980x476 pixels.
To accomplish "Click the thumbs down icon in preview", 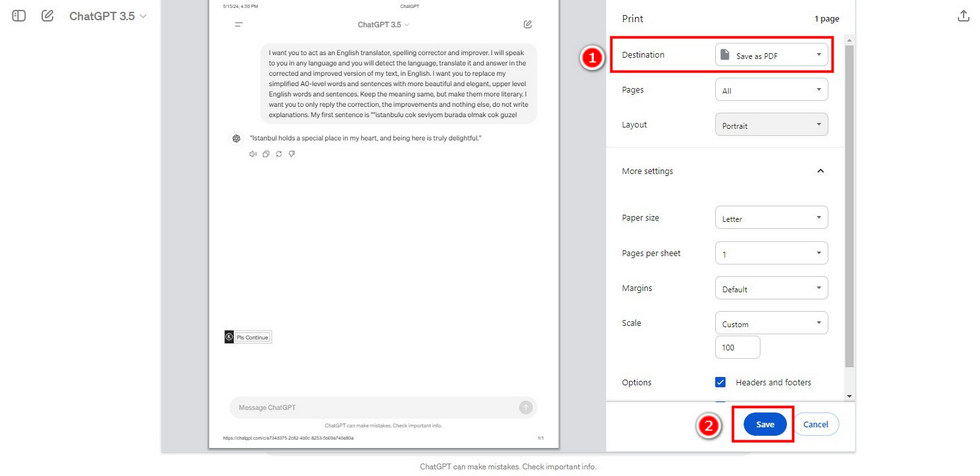I will (291, 154).
